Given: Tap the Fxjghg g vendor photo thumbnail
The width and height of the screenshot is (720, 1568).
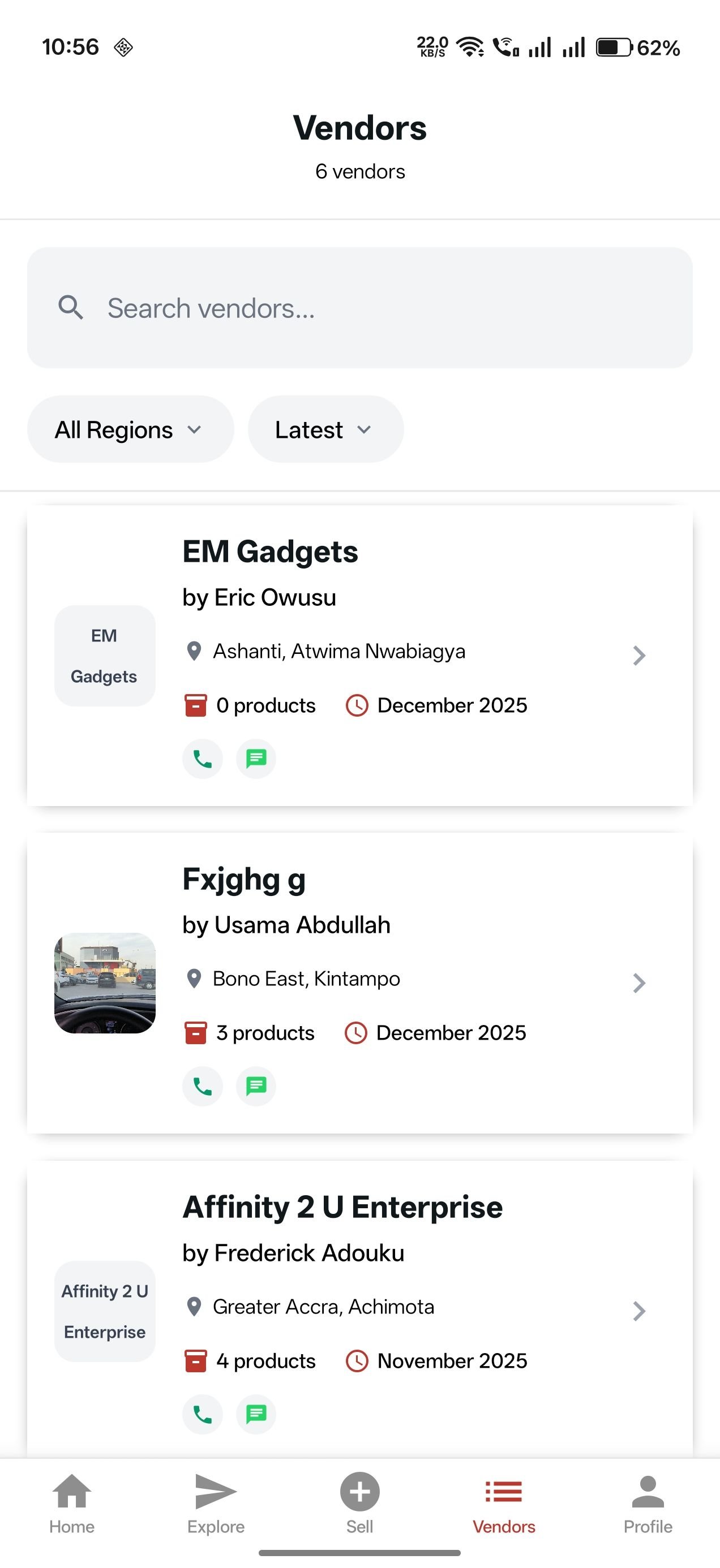Looking at the screenshot, I should (x=105, y=983).
